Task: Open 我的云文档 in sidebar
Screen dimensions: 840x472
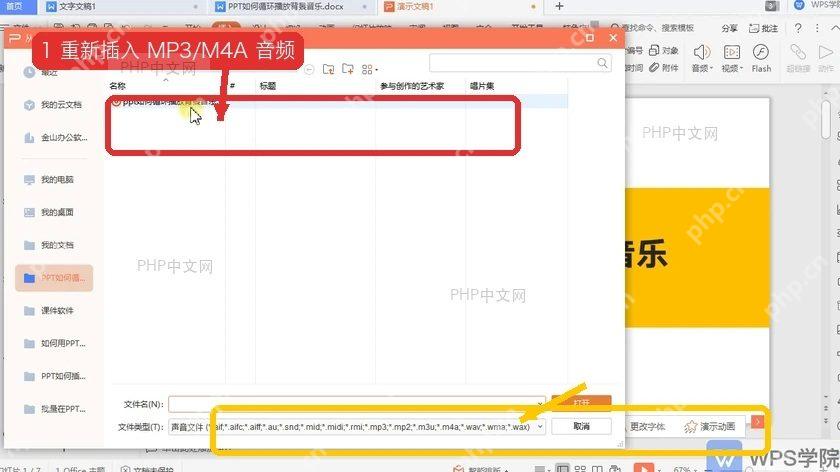Action: click(53, 104)
